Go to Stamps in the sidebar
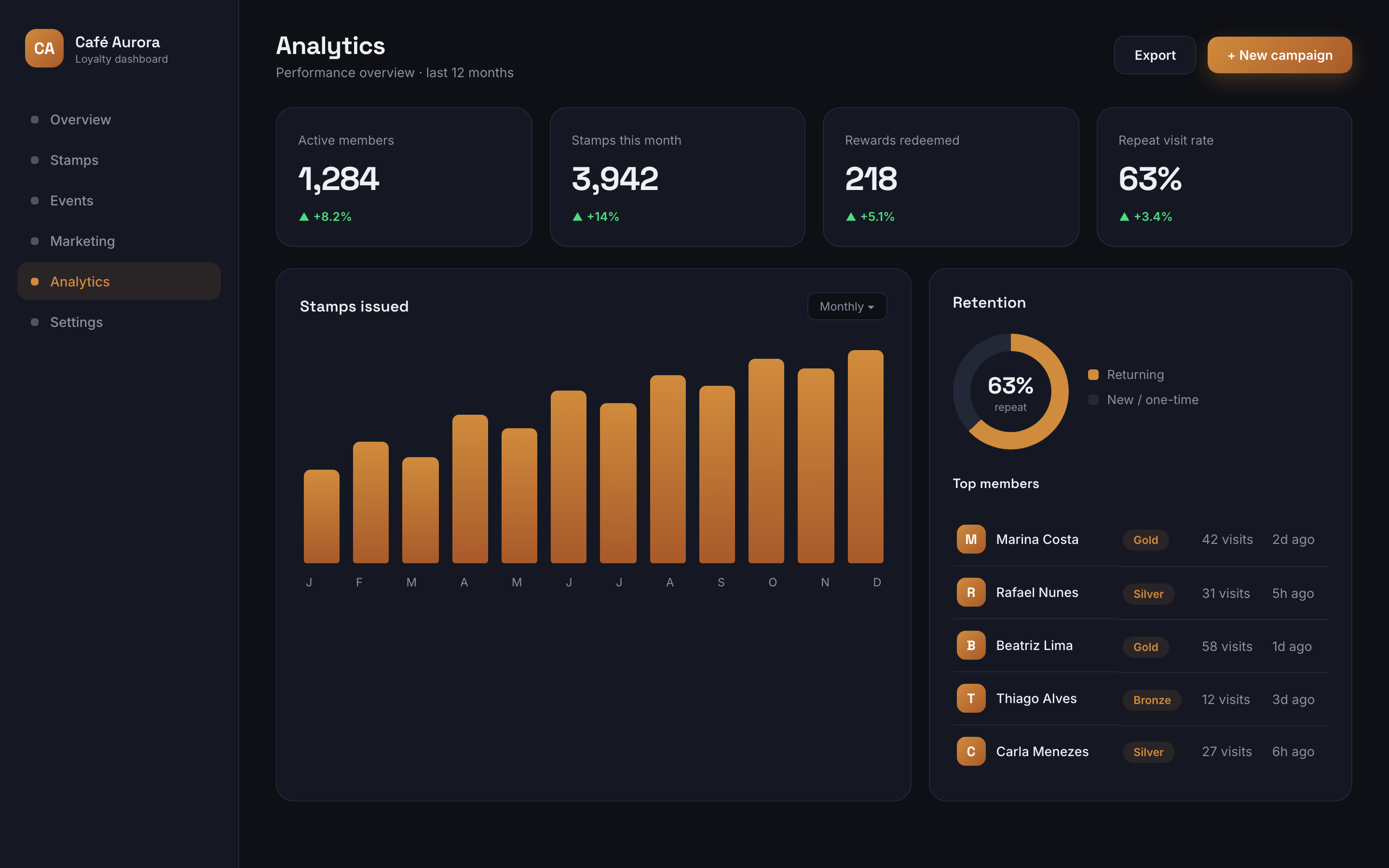This screenshot has width=1389, height=868. [x=119, y=160]
